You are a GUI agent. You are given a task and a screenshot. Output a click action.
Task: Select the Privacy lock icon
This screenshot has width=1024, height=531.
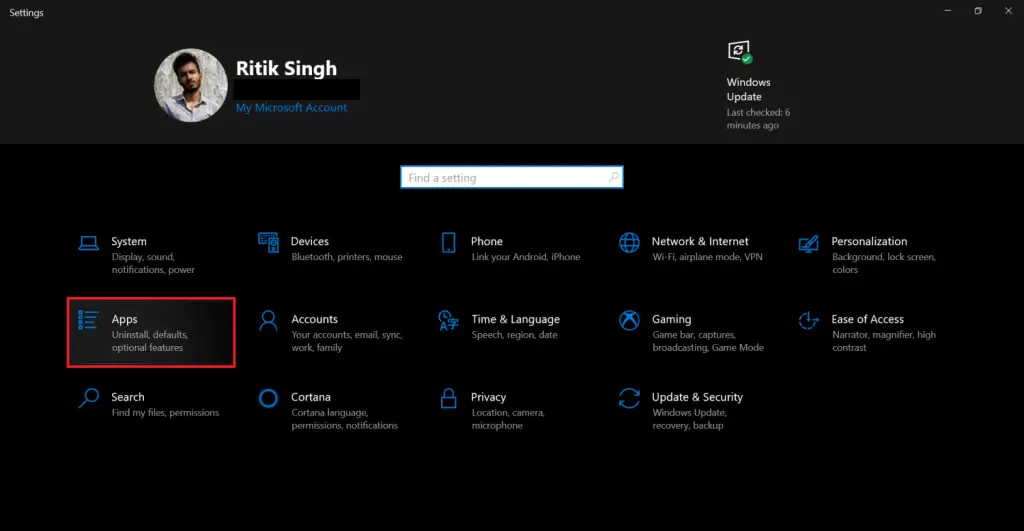(x=449, y=398)
